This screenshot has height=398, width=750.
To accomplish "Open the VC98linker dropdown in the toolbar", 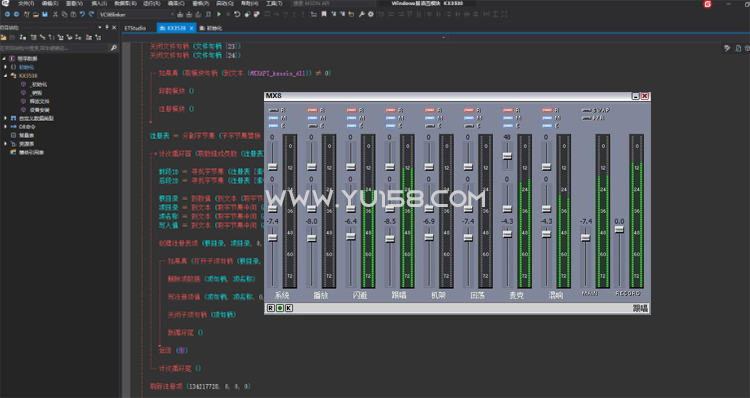I will (172, 14).
